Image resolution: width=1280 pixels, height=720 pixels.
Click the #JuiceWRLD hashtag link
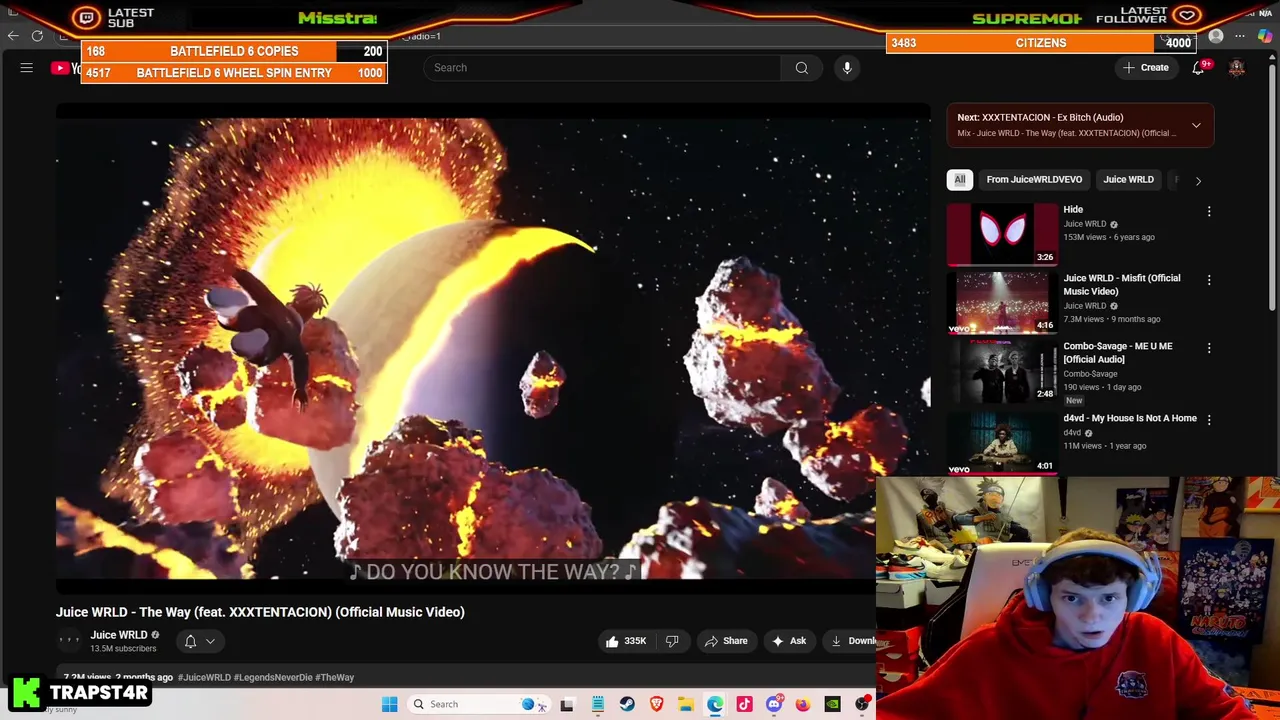point(204,677)
